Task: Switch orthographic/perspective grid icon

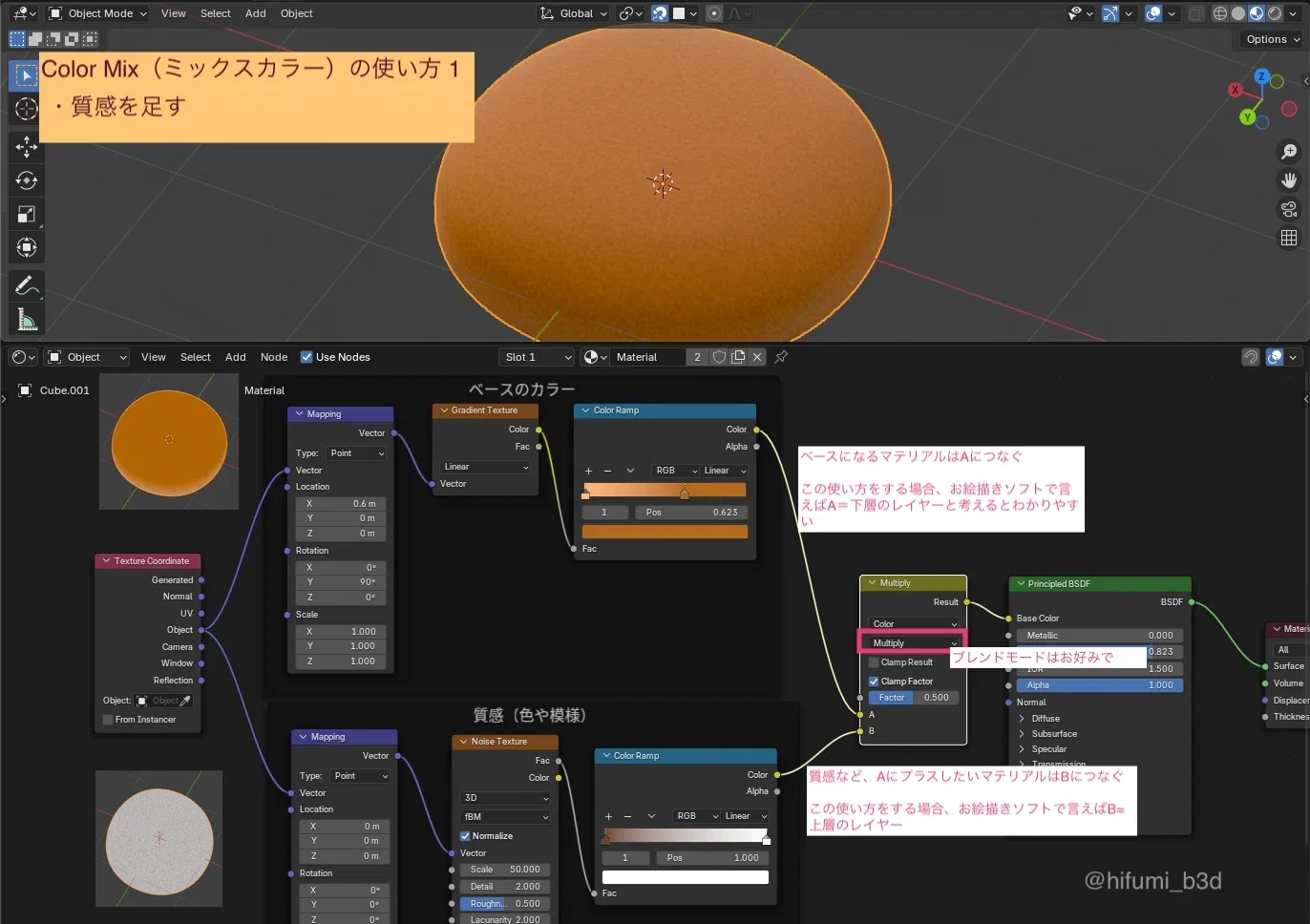Action: pos(1289,238)
